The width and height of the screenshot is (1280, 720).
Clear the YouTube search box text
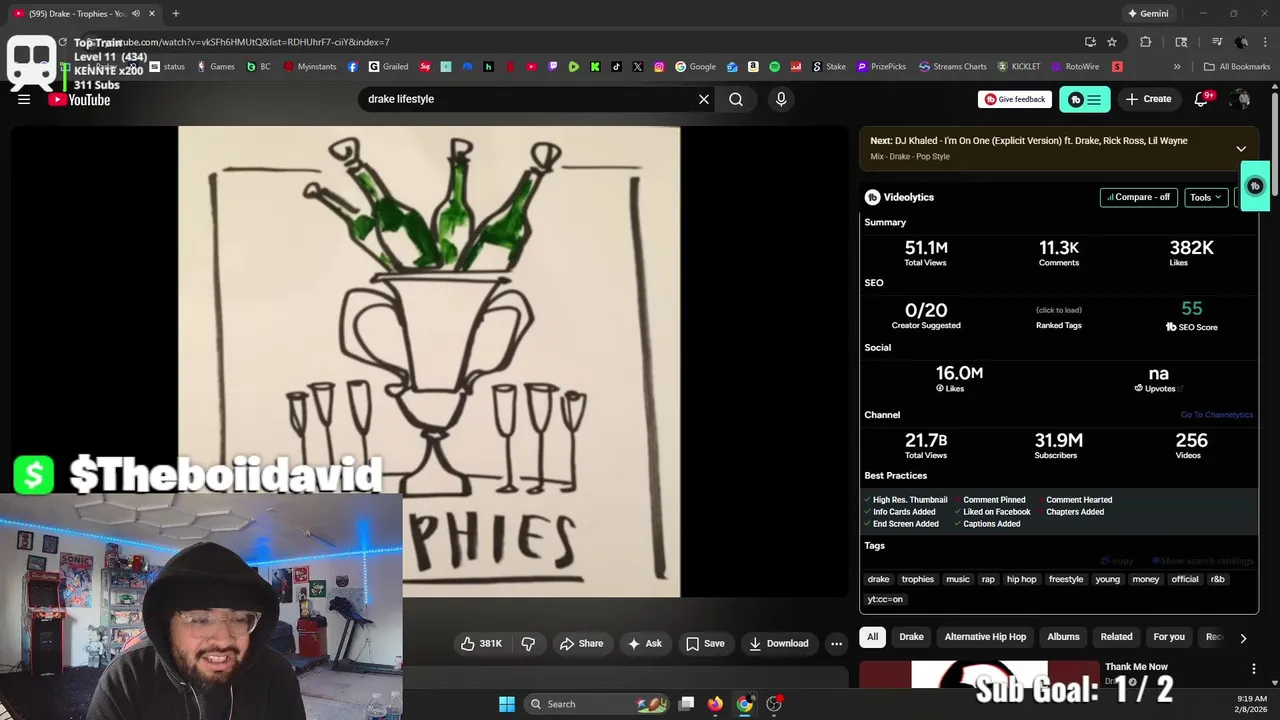[x=704, y=99]
